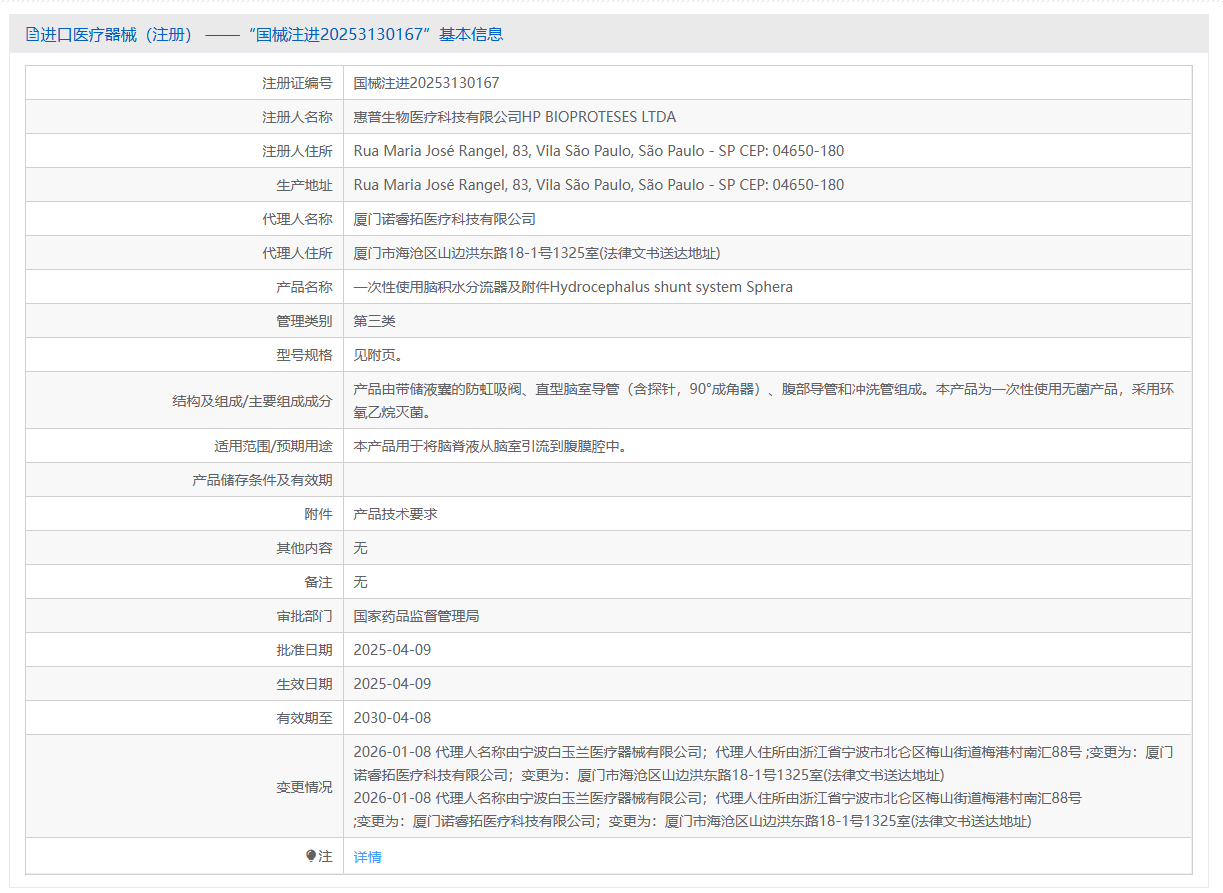Click the 产品储存条件及有效期 label
The image size is (1223, 893).
[263, 480]
